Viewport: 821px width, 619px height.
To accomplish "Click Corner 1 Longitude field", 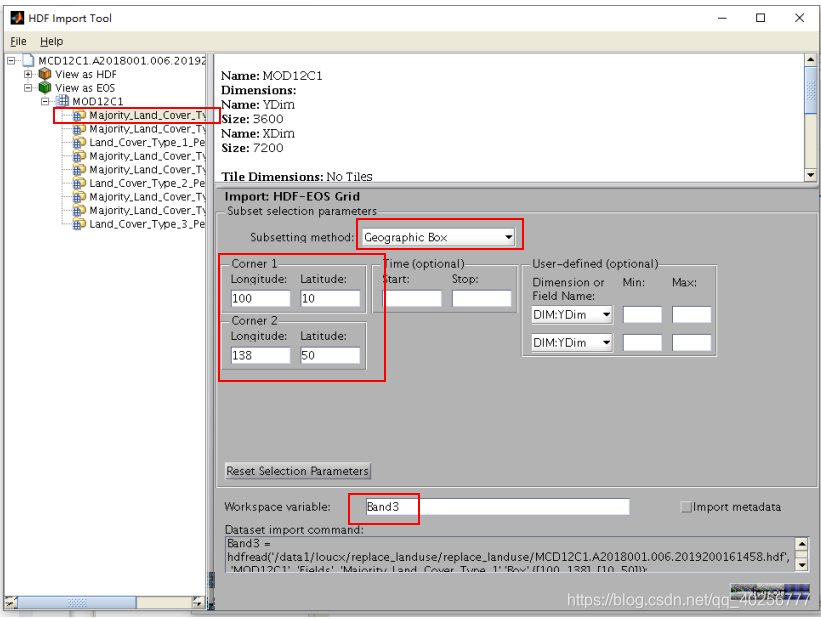I will point(260,299).
